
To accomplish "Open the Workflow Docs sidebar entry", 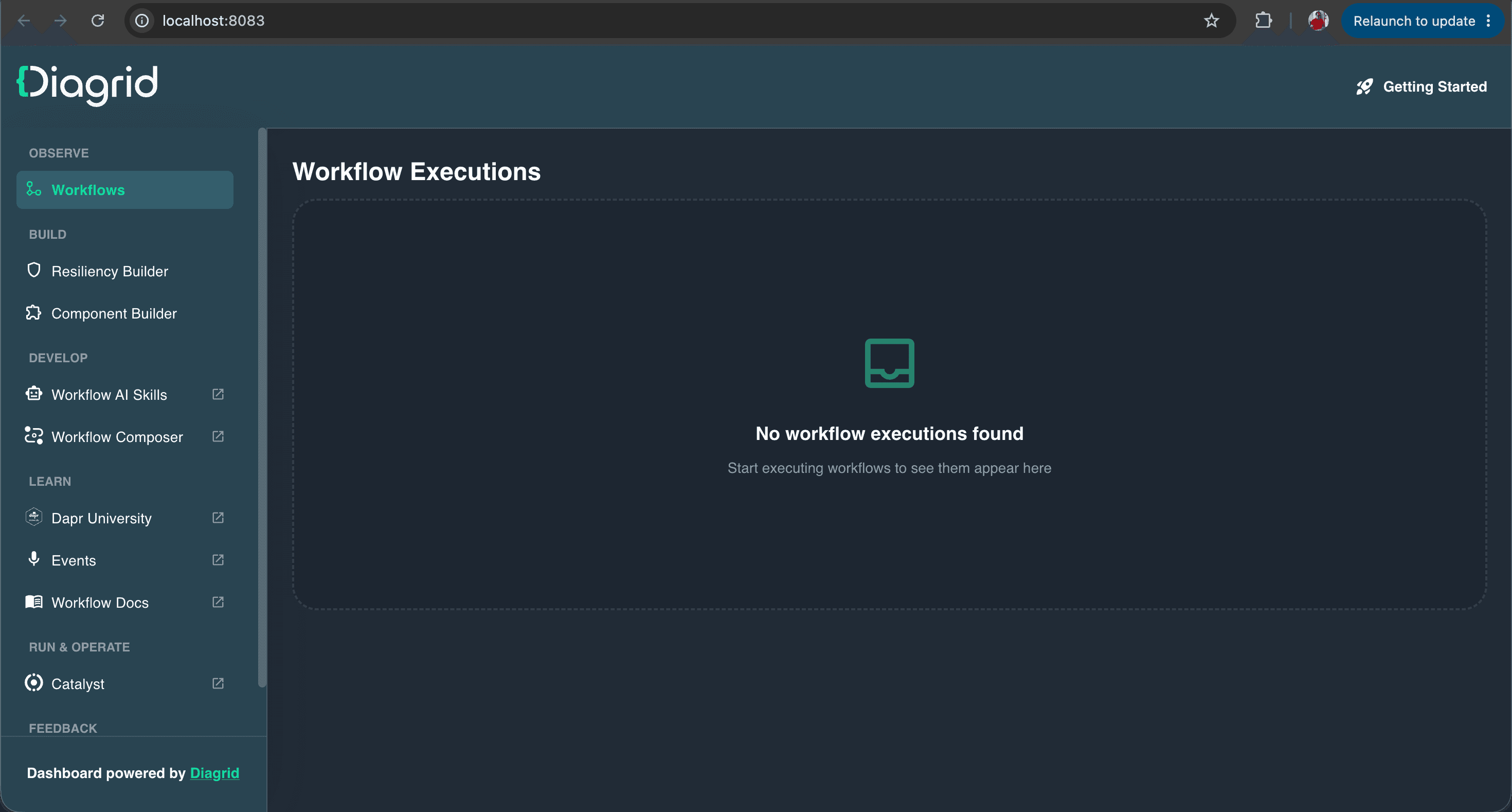I will point(125,602).
